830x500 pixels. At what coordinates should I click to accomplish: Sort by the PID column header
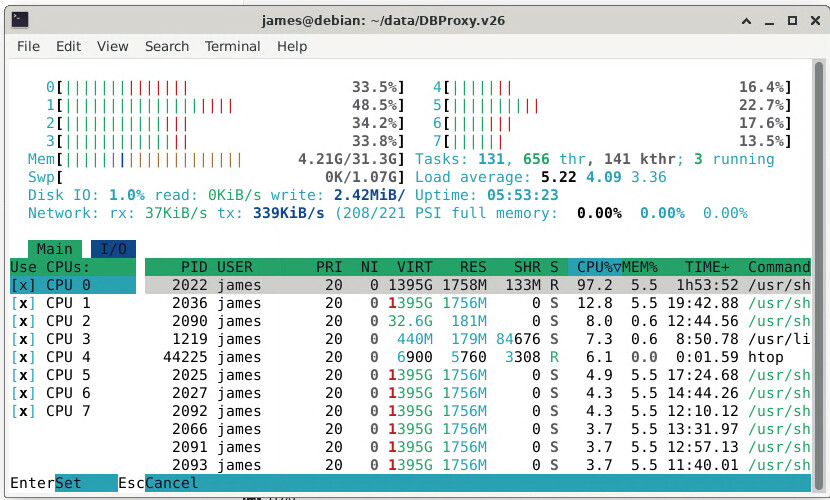point(194,267)
